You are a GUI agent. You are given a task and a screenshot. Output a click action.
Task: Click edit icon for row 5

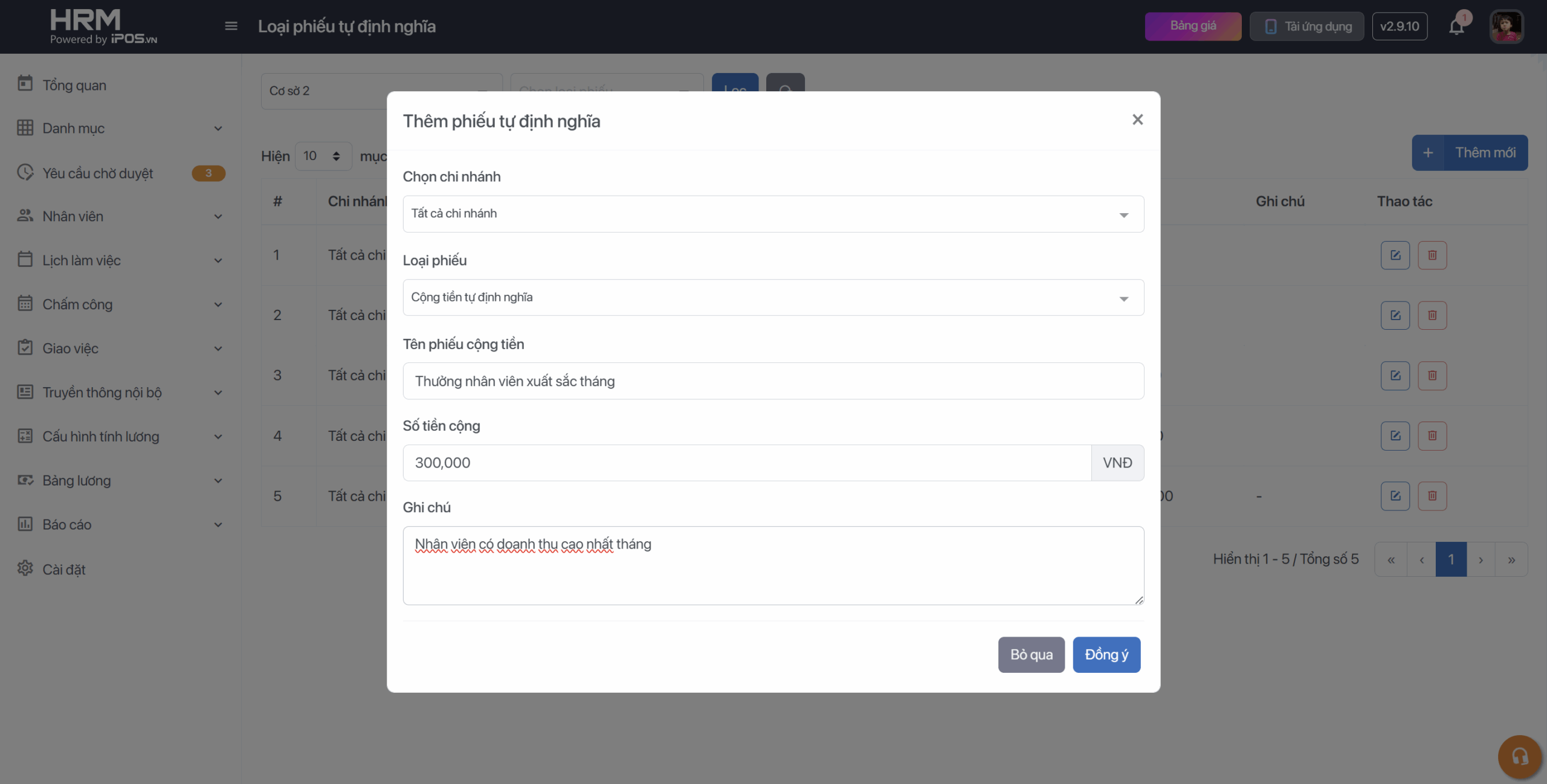coord(1395,496)
